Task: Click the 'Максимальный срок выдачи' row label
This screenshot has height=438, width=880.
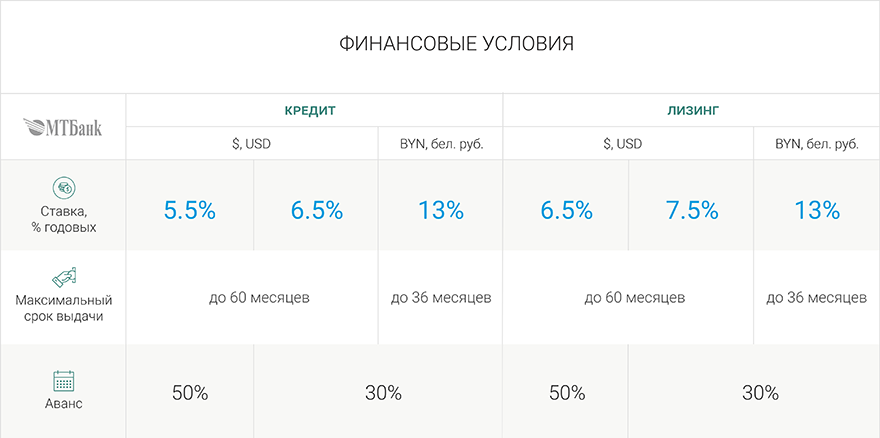Action: (x=63, y=308)
